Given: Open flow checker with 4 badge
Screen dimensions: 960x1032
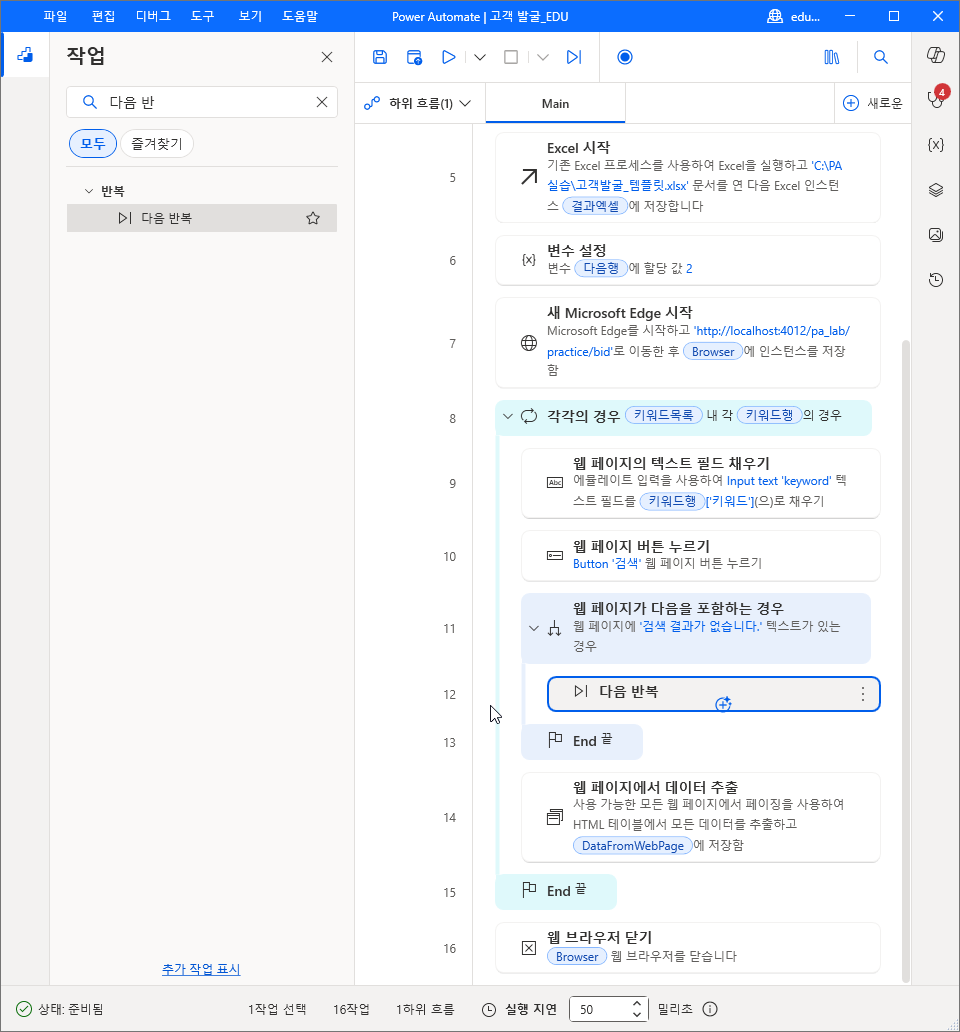Looking at the screenshot, I should pos(936,97).
